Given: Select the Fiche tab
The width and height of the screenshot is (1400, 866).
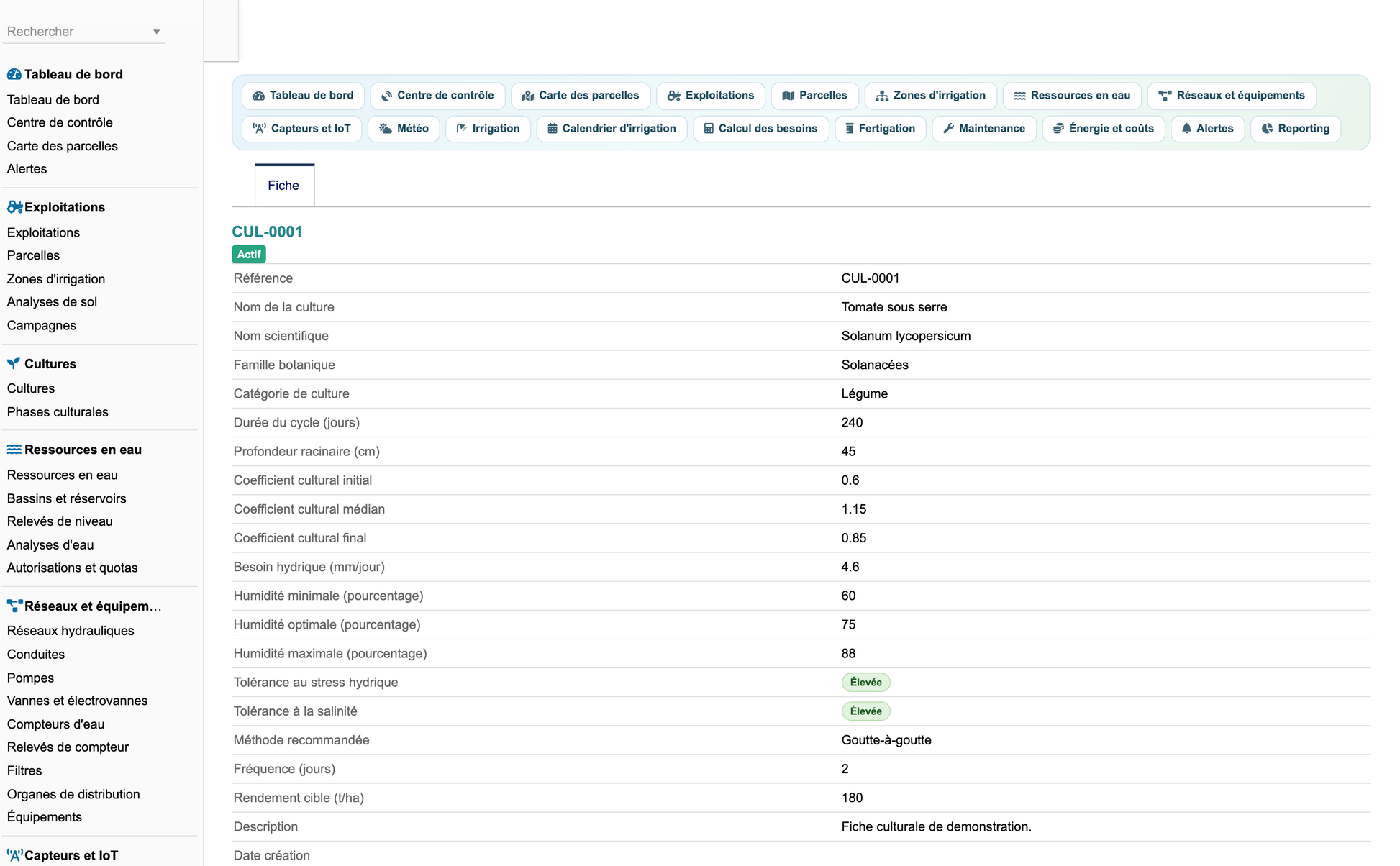Looking at the screenshot, I should click(283, 186).
